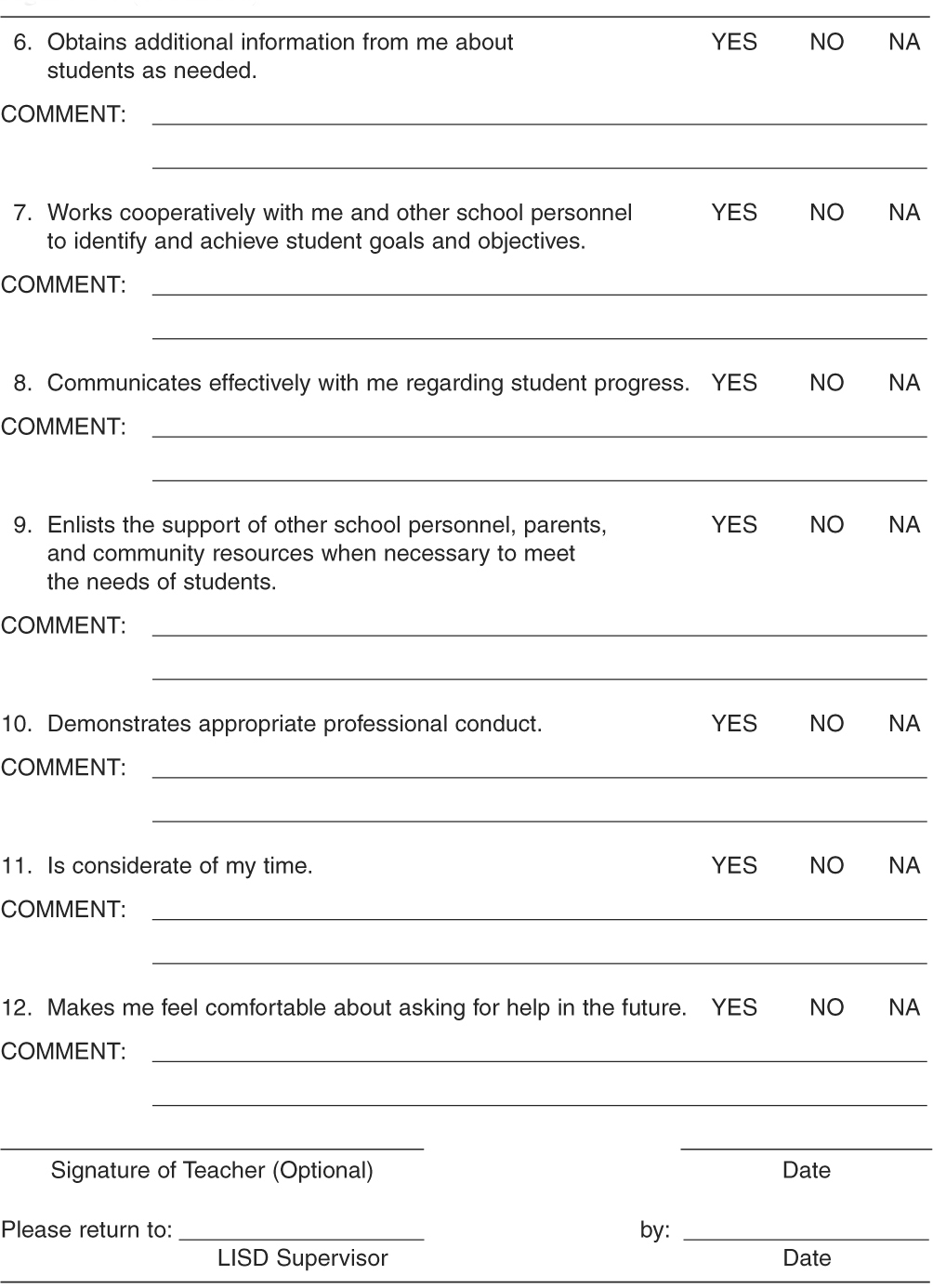The image size is (933, 1288).
Task: Choose YES for item 12 feel comfortable asking
Action: tap(734, 1008)
